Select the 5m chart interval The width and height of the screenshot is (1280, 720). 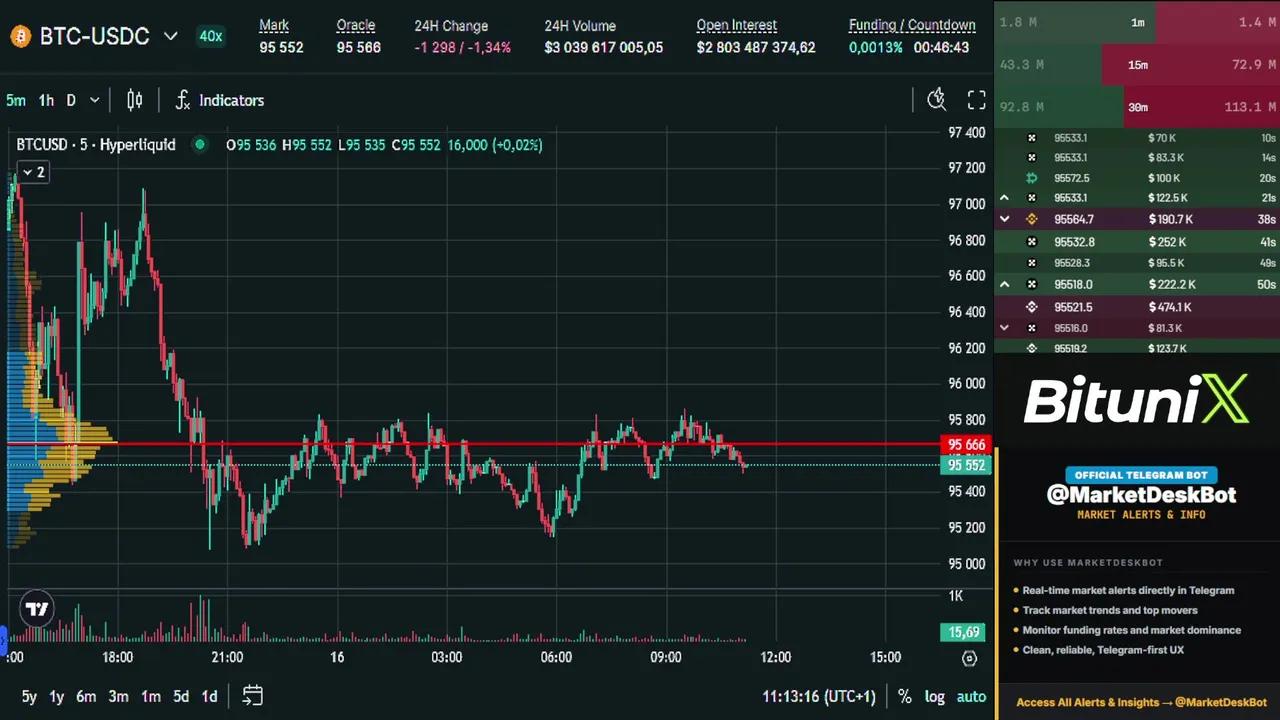pos(16,100)
